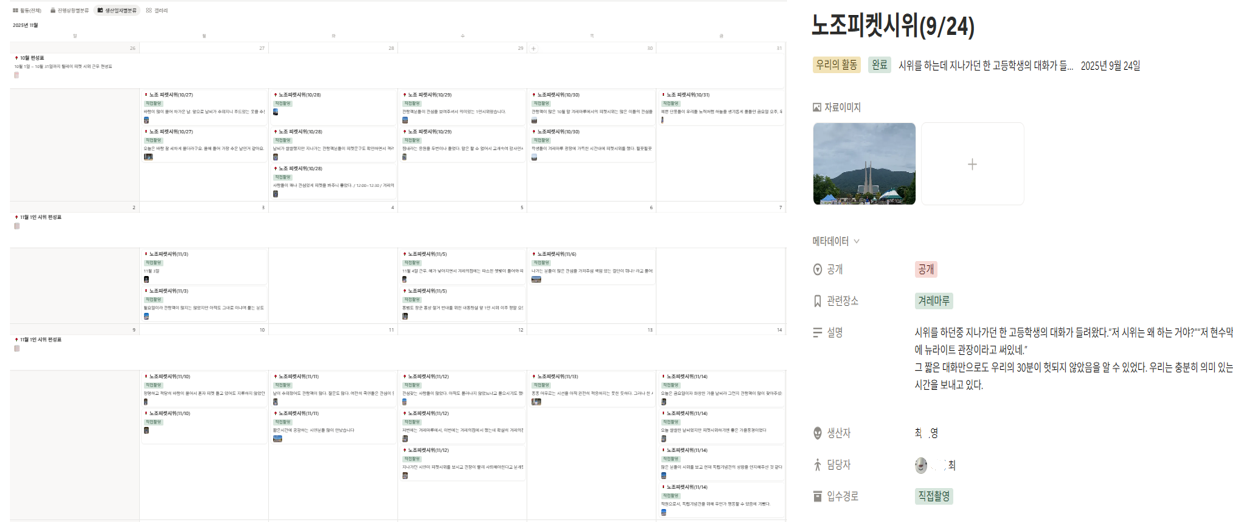Open the 갤러리 gallery view tab
Image resolution: width=1237 pixels, height=522 pixels.
[157, 10]
